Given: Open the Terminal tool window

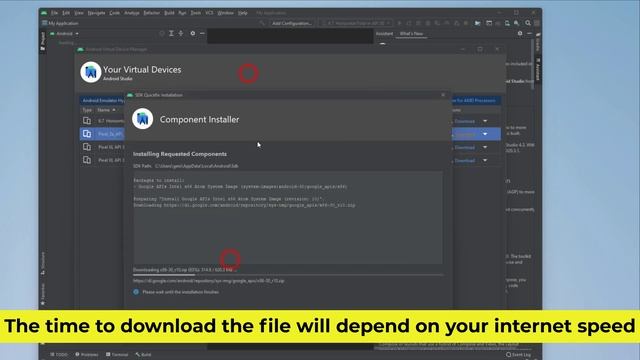Looking at the screenshot, I should (117, 354).
